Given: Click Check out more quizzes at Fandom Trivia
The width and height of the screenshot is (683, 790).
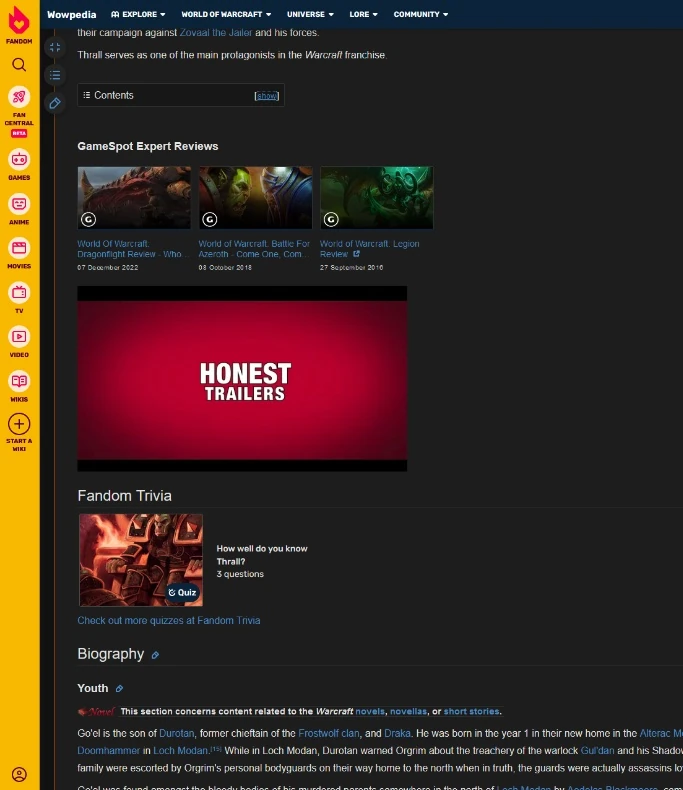Looking at the screenshot, I should coord(169,620).
